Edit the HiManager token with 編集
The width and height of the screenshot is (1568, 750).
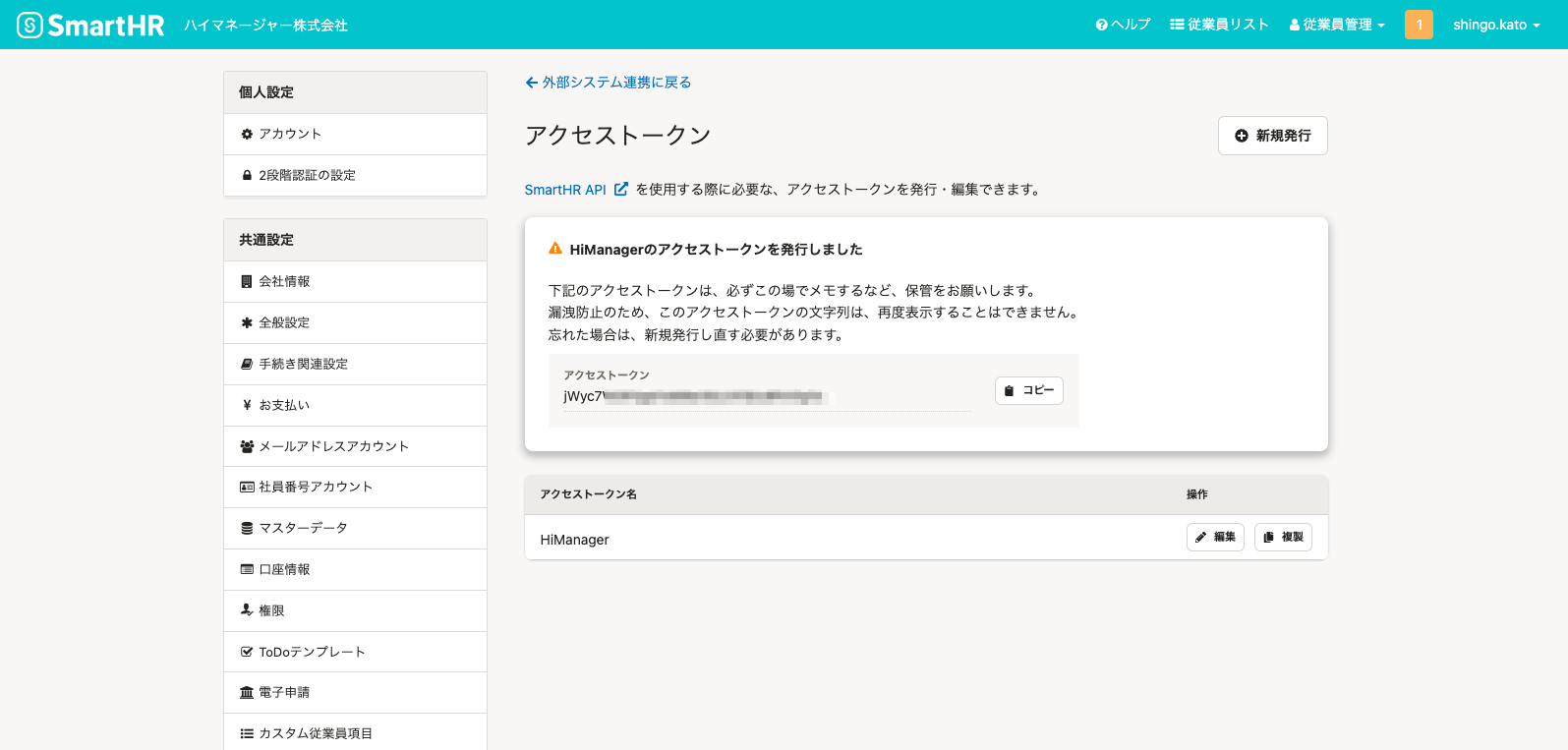(1215, 538)
